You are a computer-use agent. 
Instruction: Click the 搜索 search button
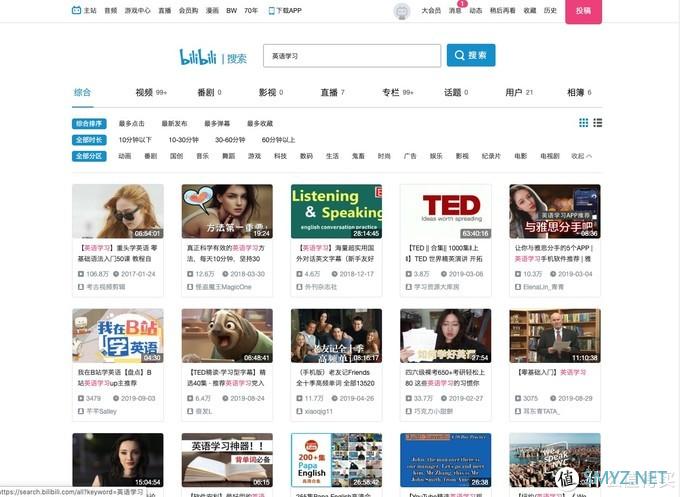[471, 55]
